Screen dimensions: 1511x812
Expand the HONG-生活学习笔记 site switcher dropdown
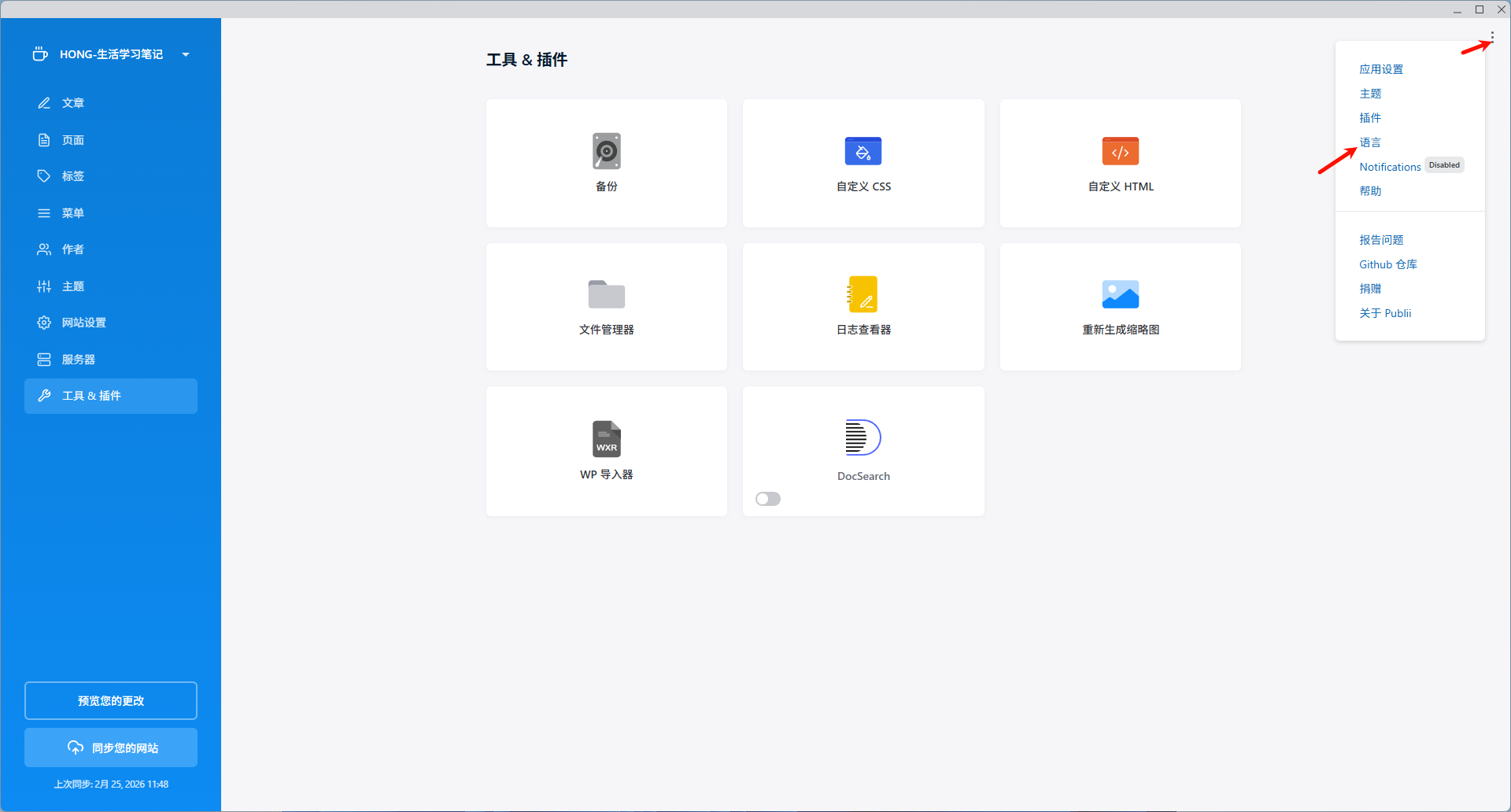click(186, 54)
